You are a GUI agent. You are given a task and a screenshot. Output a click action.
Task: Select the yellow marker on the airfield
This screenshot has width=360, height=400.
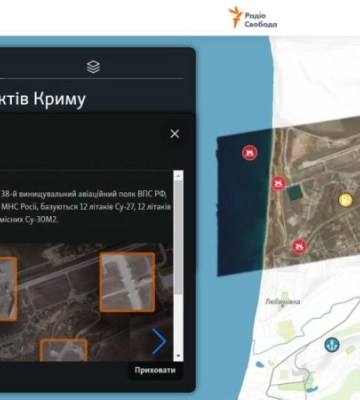coord(346,200)
